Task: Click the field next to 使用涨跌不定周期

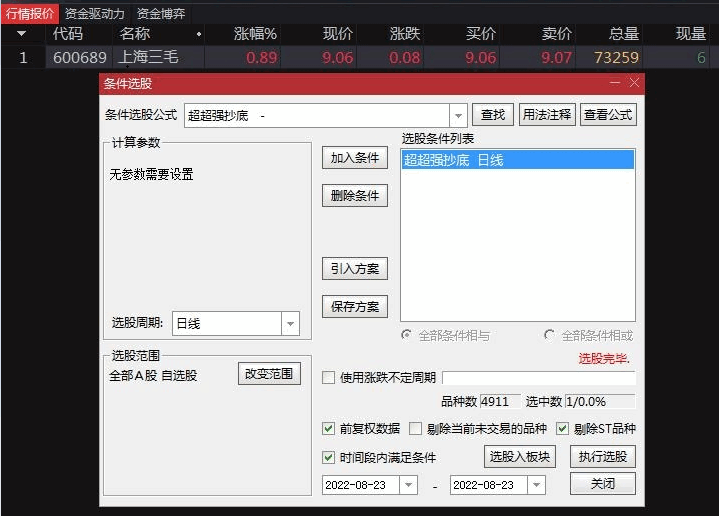Action: 539,378
